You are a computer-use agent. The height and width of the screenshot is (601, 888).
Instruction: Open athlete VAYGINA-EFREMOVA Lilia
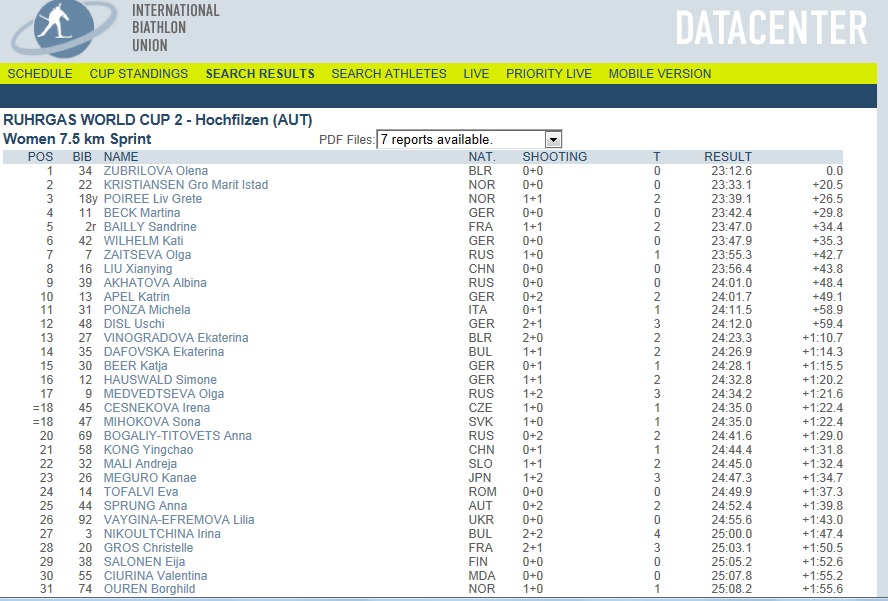179,520
